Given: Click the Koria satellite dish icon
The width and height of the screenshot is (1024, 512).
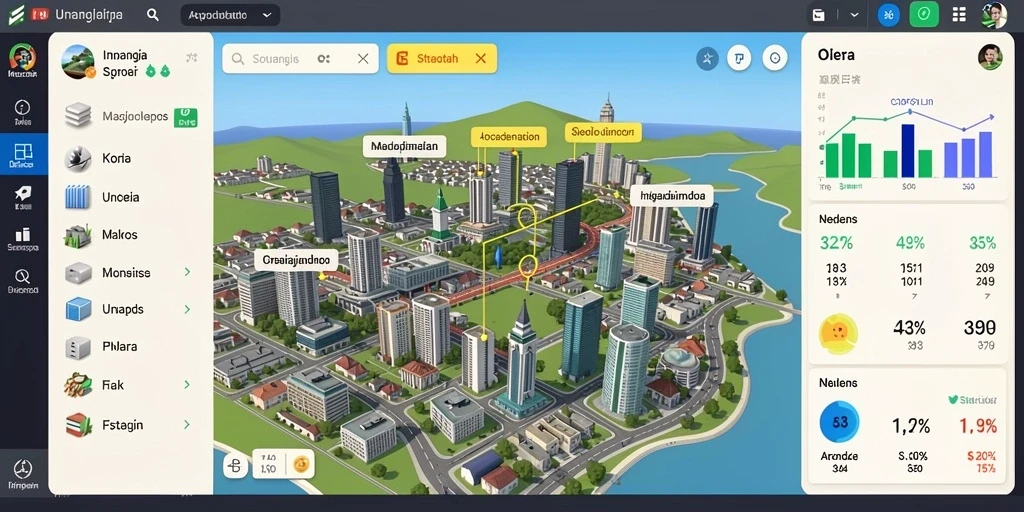Looking at the screenshot, I should pos(78,158).
